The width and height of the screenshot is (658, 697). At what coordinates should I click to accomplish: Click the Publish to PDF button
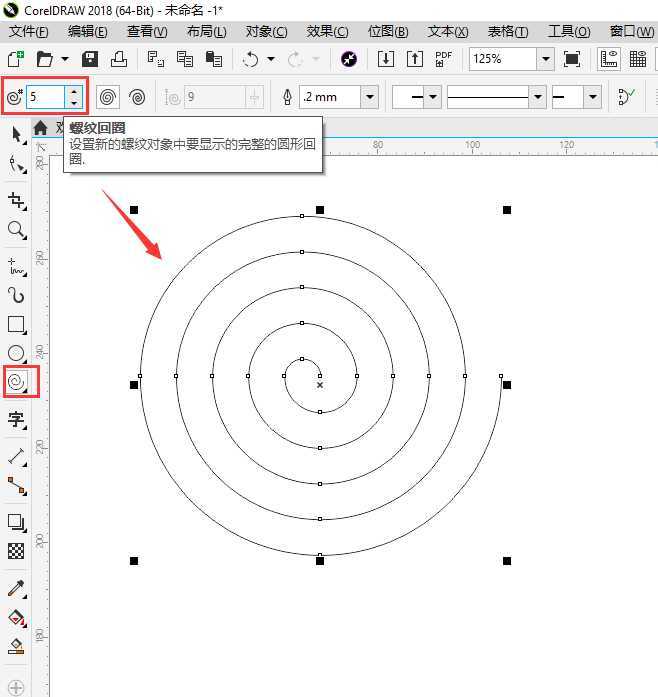click(444, 59)
